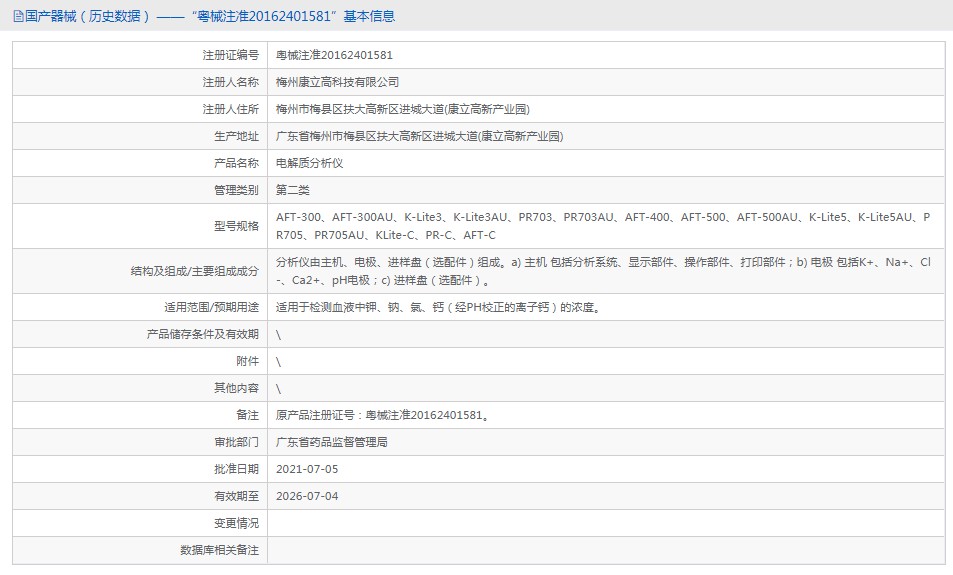Click the 注册人名称 label
Image resolution: width=953 pixels, height=575 pixels.
pos(230,82)
